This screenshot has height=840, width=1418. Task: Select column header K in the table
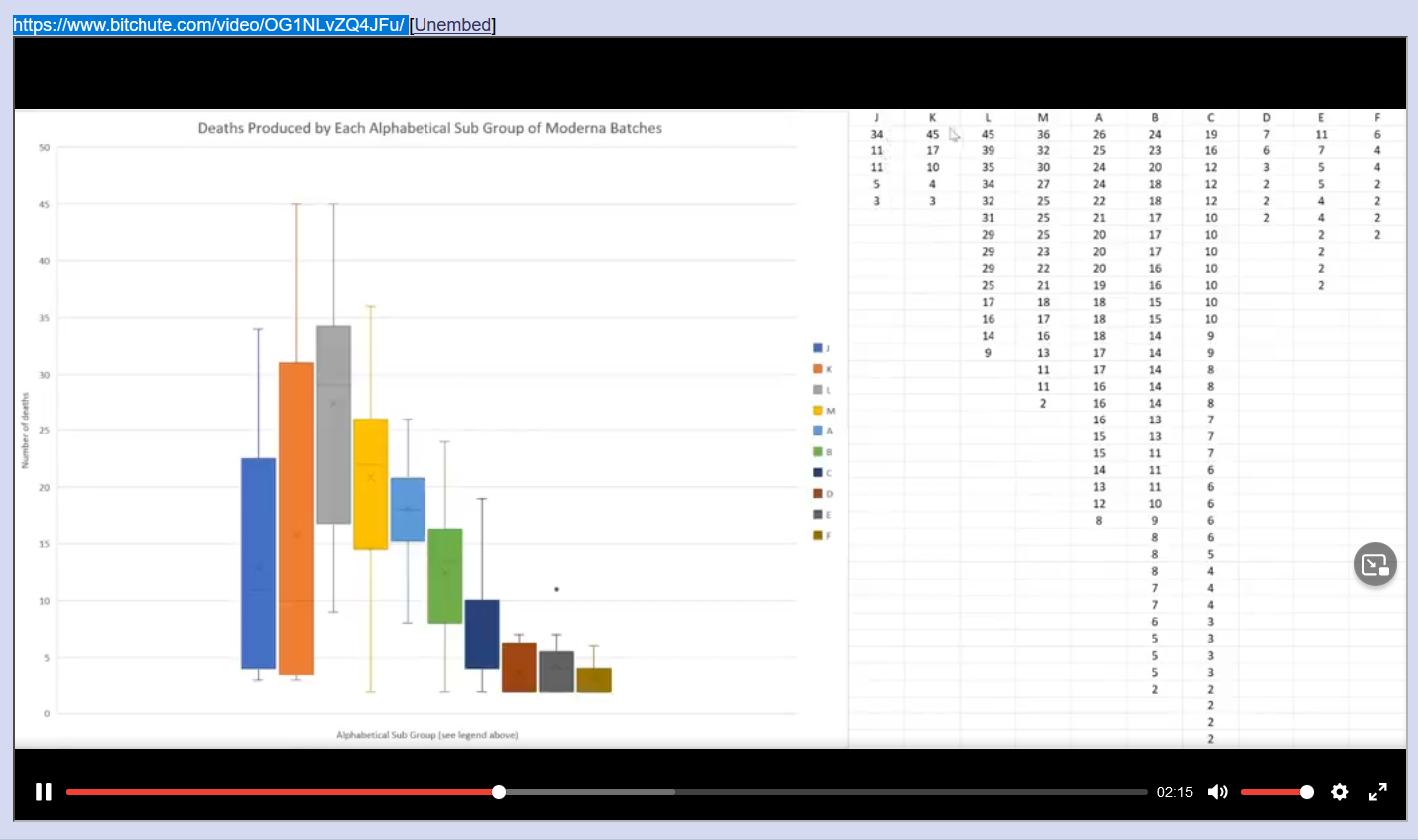pyautogui.click(x=933, y=118)
